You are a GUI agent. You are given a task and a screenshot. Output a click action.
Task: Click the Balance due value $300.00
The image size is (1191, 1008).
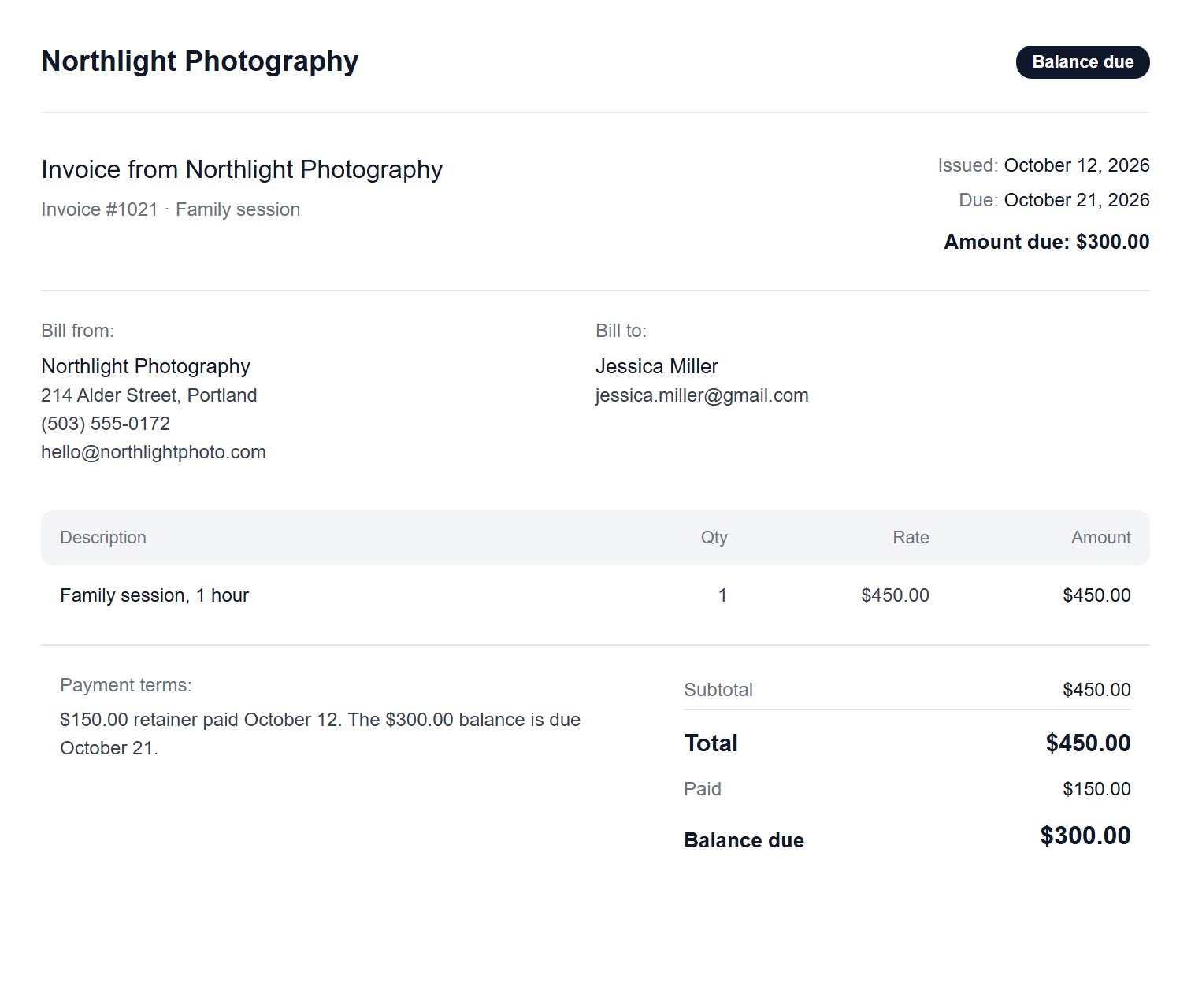(x=1085, y=836)
